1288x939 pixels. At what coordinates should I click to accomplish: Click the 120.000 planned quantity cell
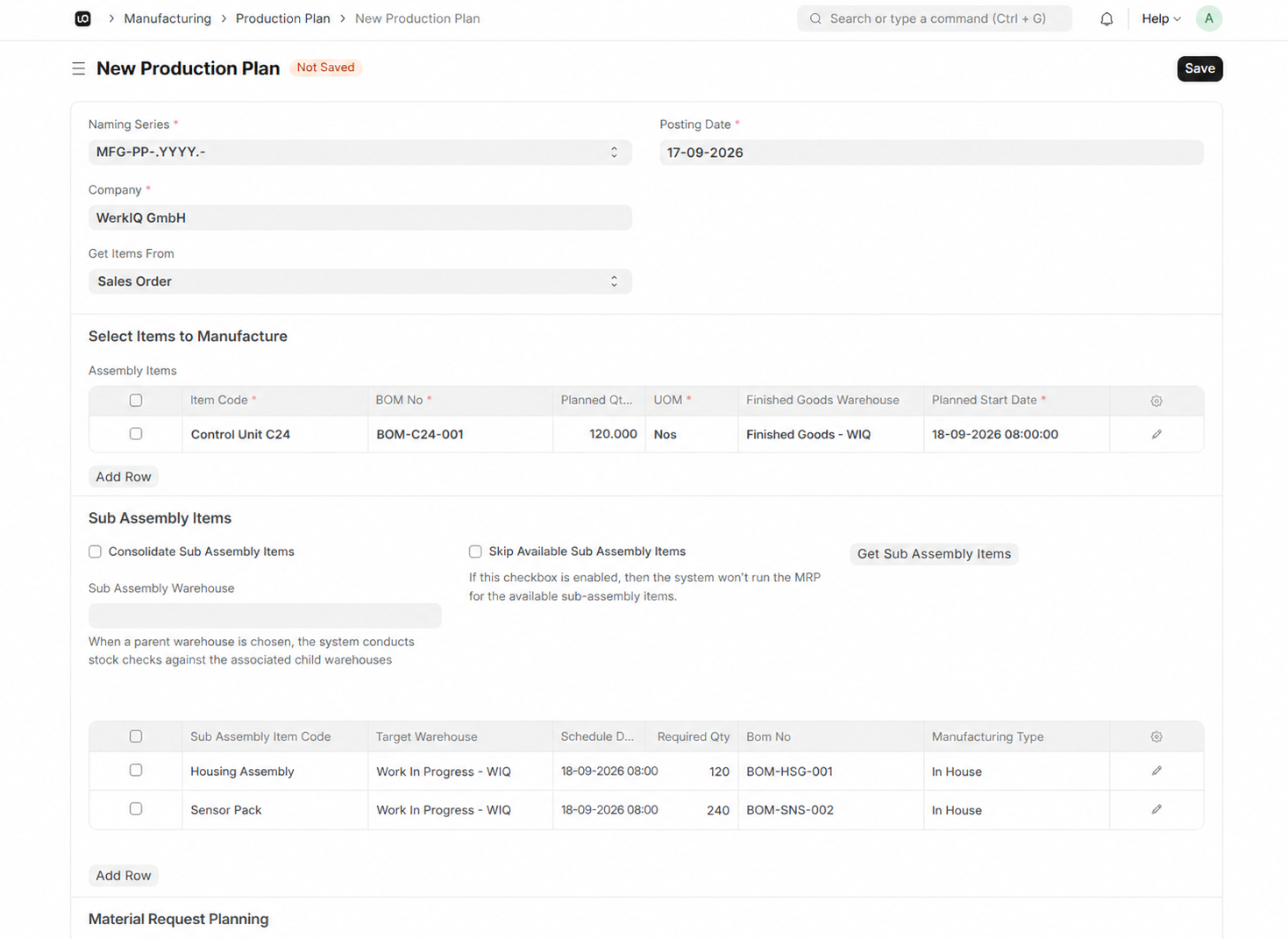pos(600,434)
